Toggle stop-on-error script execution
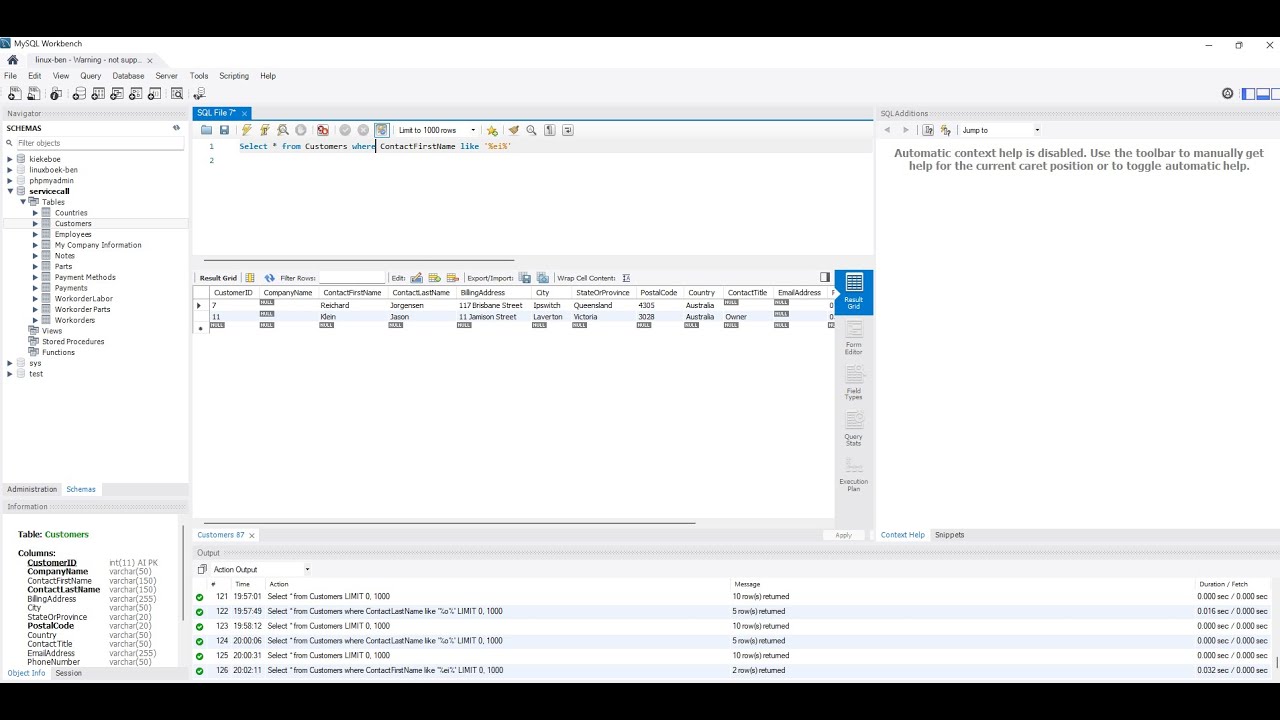1280x720 pixels. click(x=323, y=130)
